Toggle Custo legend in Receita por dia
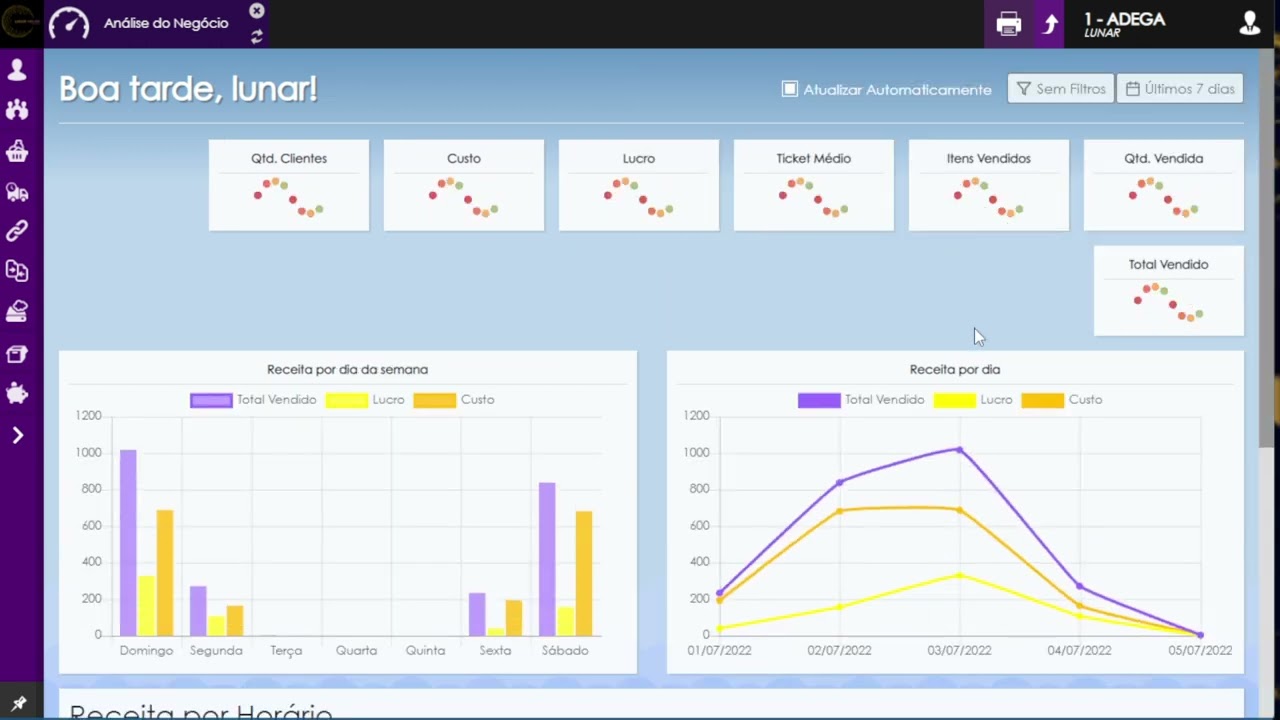The height and width of the screenshot is (720, 1280). pos(1062,400)
